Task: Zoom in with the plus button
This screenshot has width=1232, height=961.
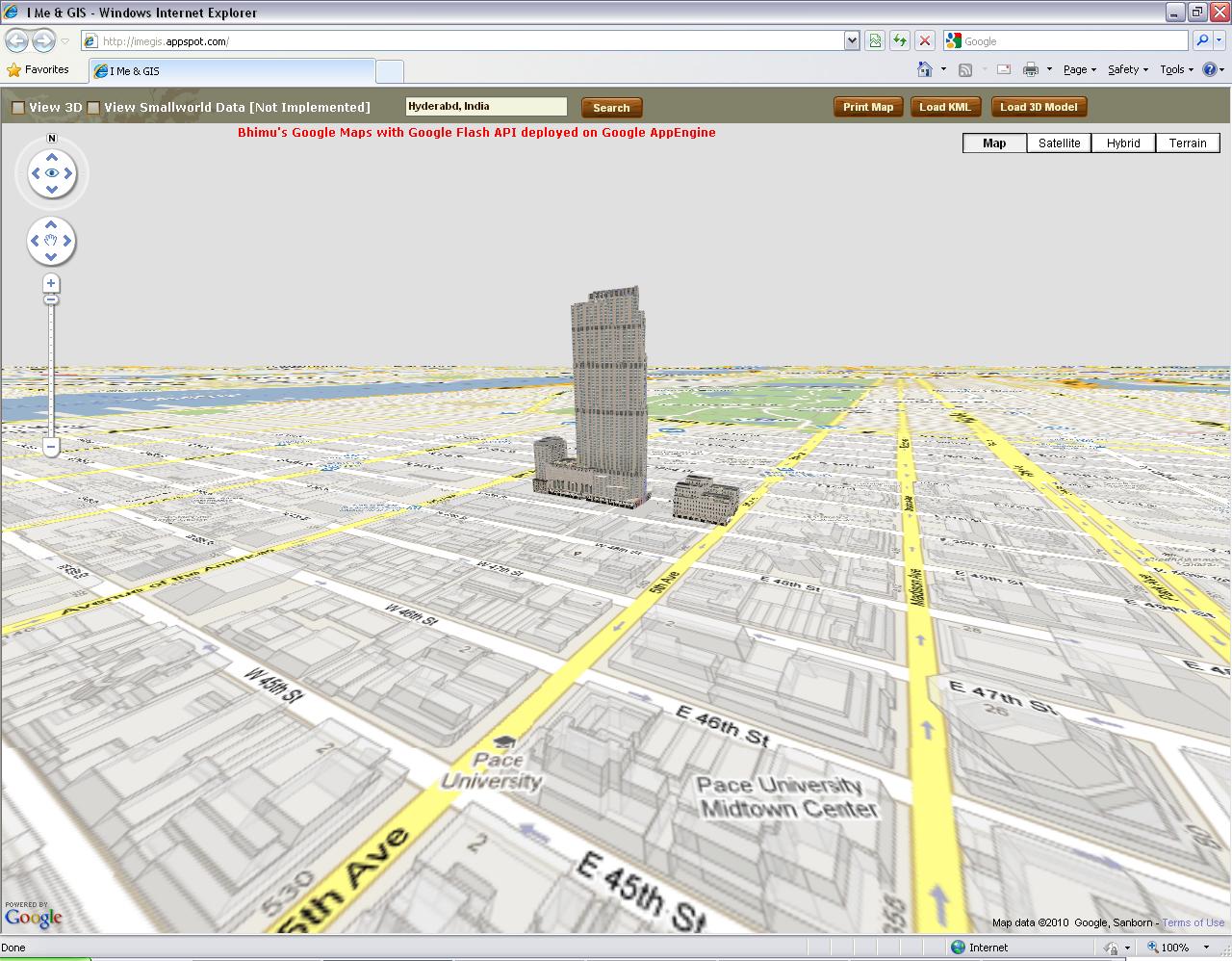Action: [x=51, y=283]
